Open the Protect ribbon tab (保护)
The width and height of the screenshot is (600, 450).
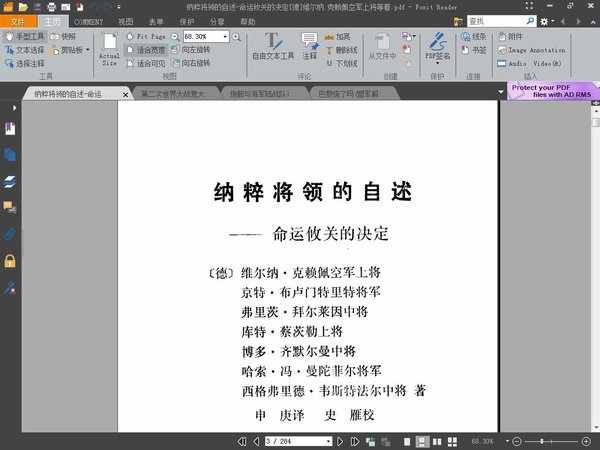[187, 22]
